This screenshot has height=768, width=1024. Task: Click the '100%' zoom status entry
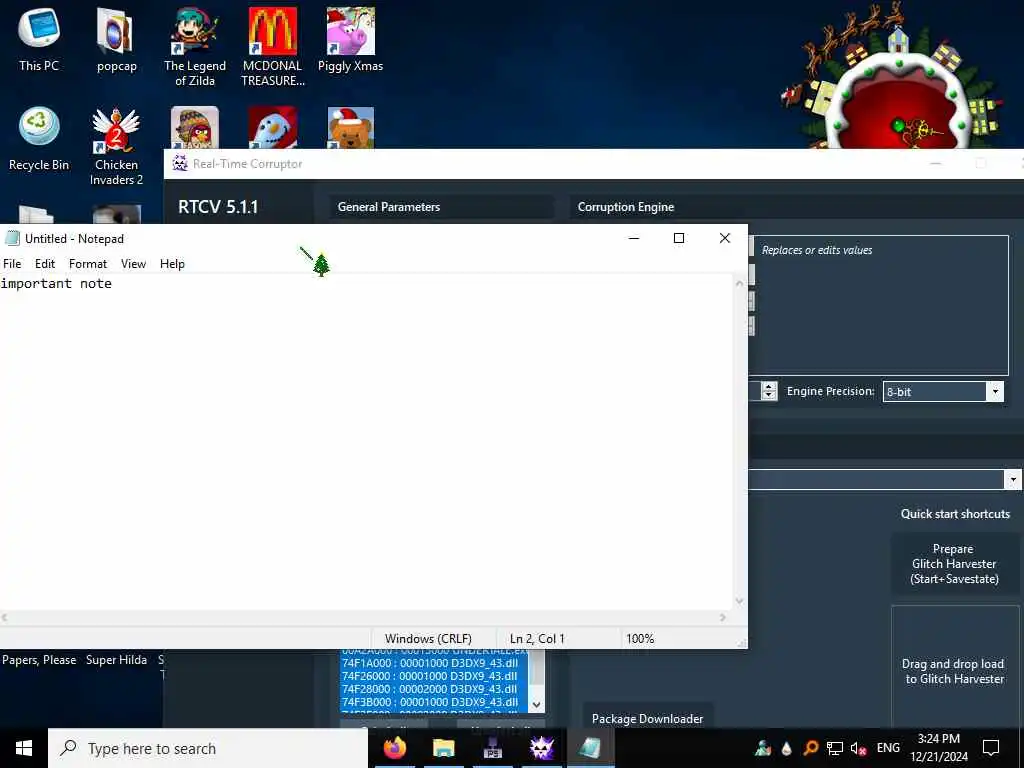[640, 639]
